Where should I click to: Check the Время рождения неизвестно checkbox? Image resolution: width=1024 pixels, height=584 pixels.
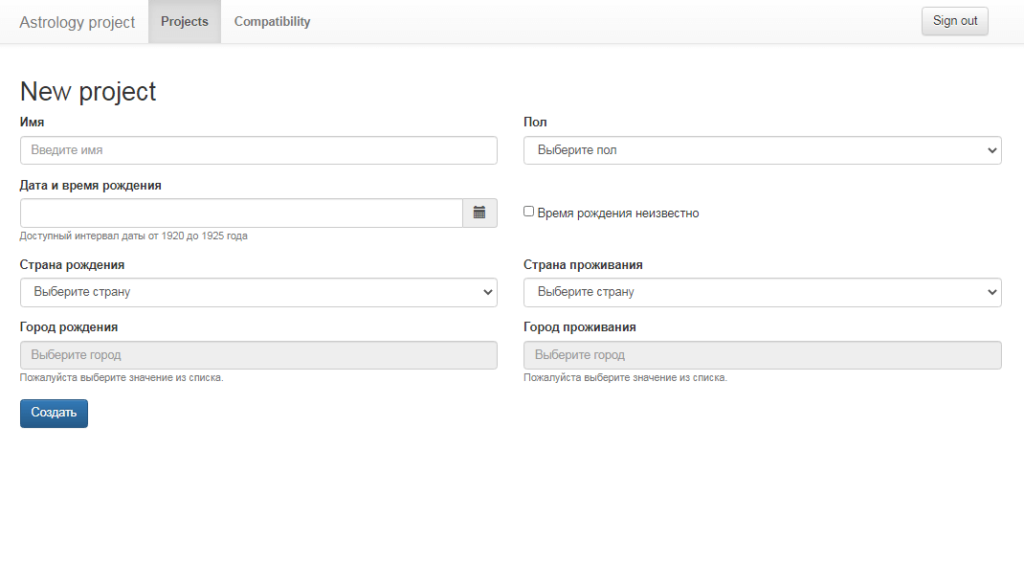coord(529,212)
